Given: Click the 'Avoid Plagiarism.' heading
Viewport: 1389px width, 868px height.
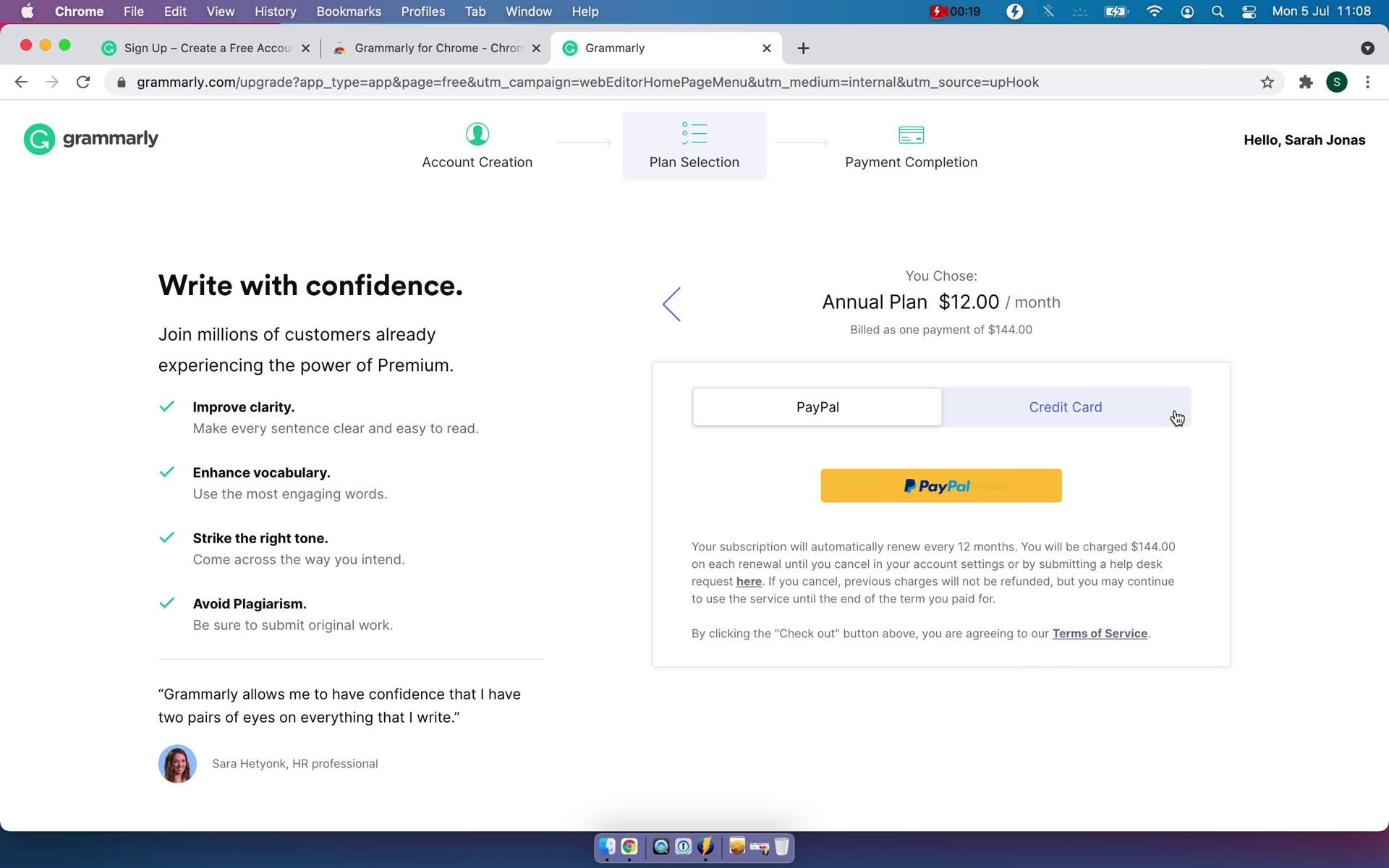Looking at the screenshot, I should tap(250, 604).
